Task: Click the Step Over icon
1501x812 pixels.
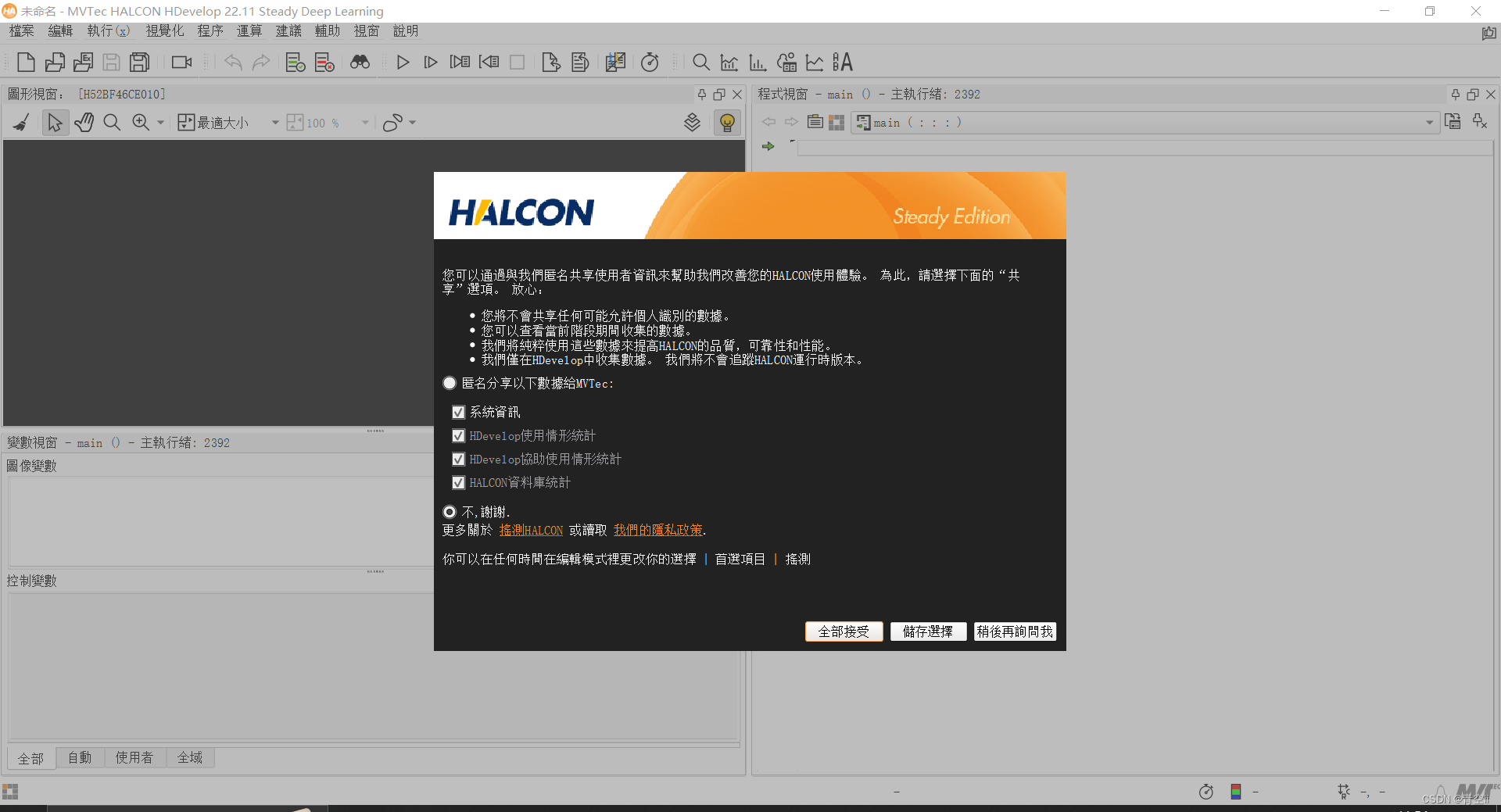Action: coord(431,63)
